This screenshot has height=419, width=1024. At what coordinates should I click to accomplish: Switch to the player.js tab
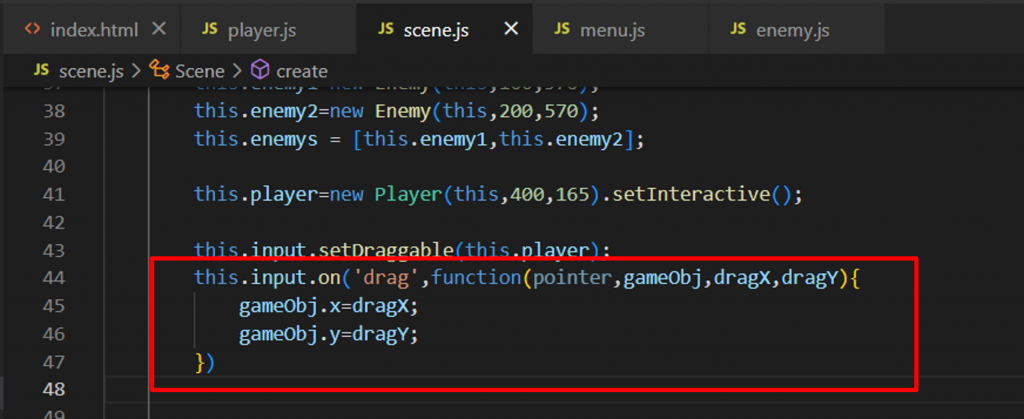(268, 29)
